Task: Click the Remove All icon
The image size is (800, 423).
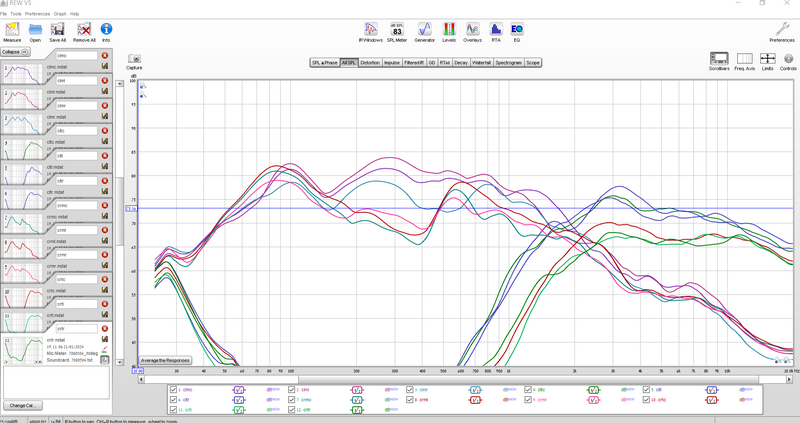Action: [84, 30]
